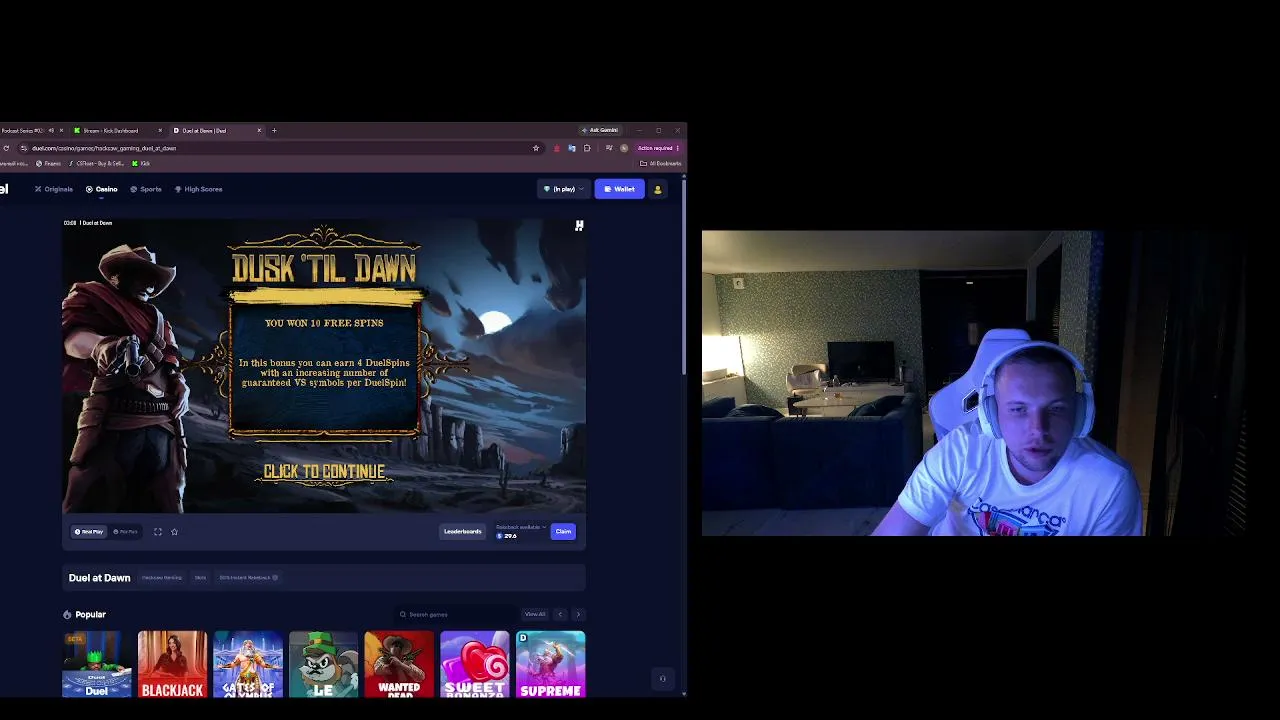Click the Instant Rakeback tag
This screenshot has height=720, width=1280.
click(x=248, y=578)
